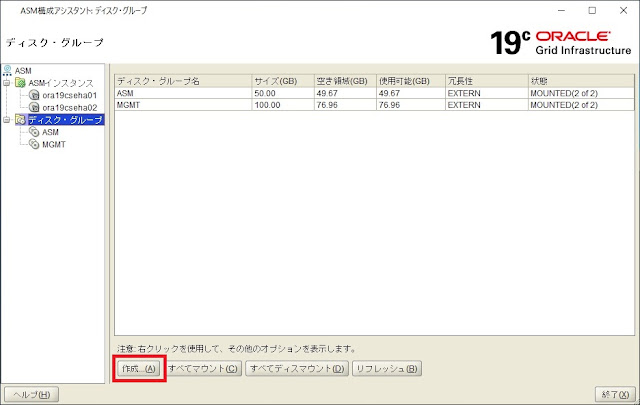Click the ora19cseha01 instance icon
The image size is (640, 405).
click(x=34, y=95)
